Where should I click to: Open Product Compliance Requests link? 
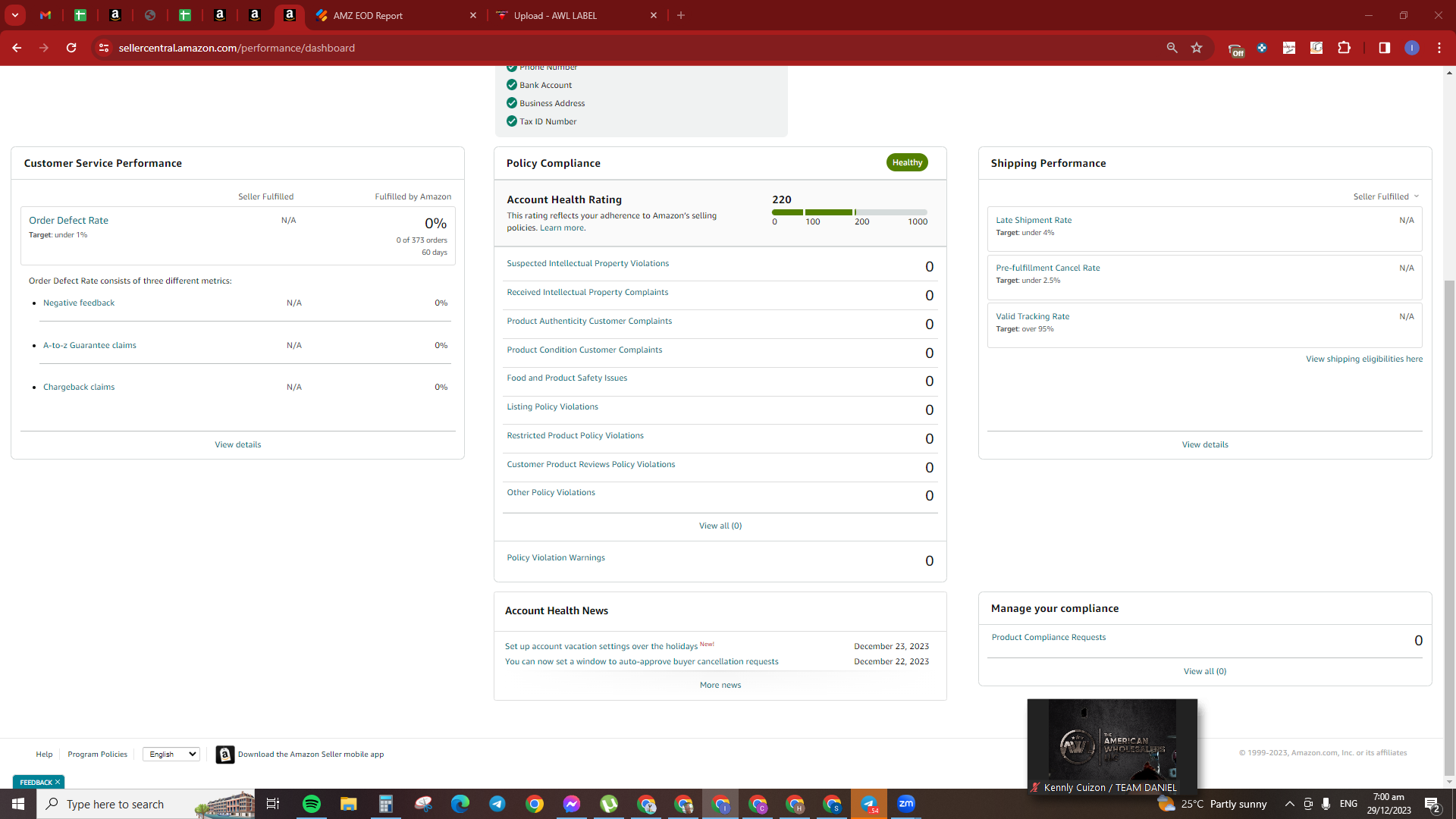point(1049,637)
